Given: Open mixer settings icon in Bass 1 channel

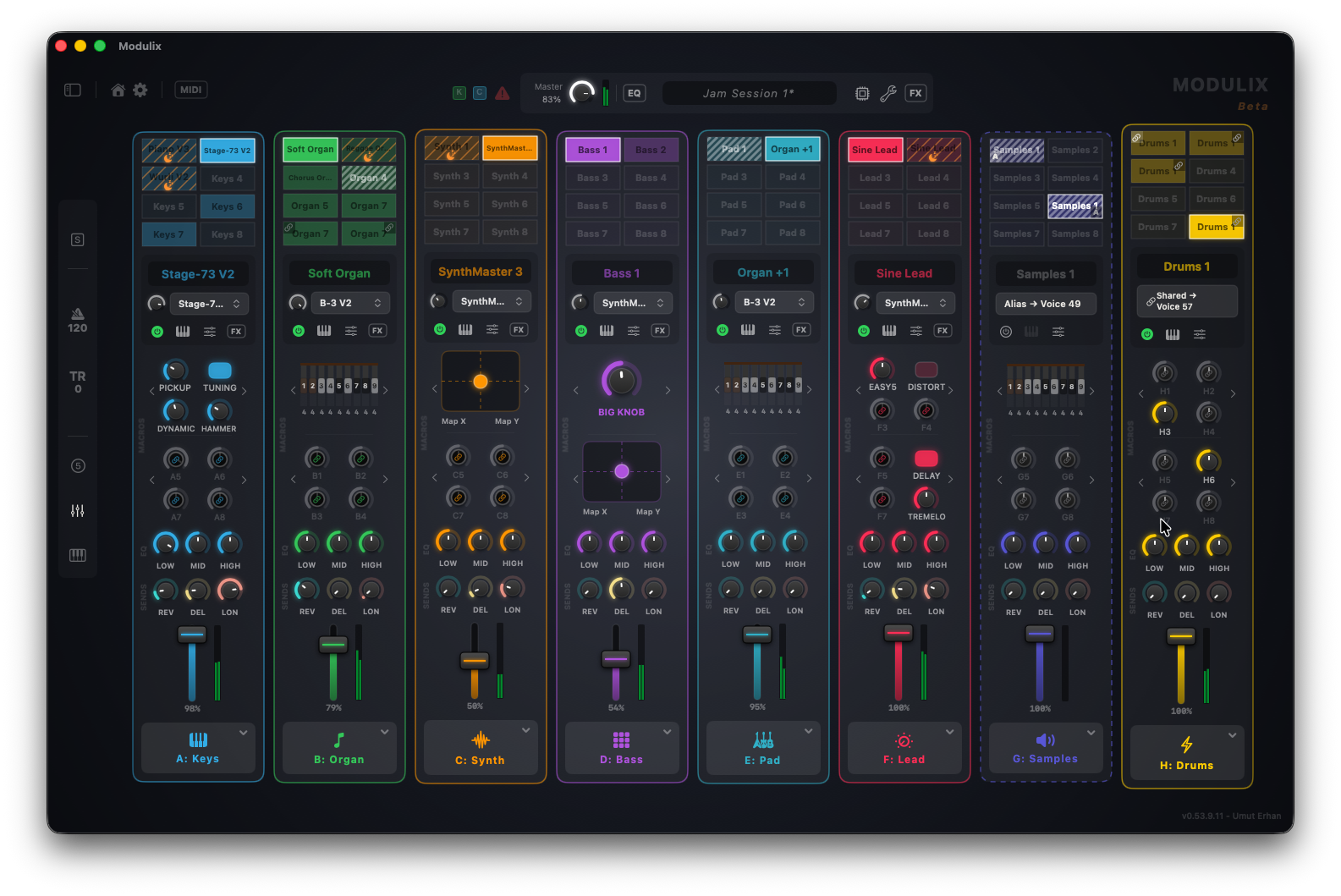Looking at the screenshot, I should (x=634, y=331).
